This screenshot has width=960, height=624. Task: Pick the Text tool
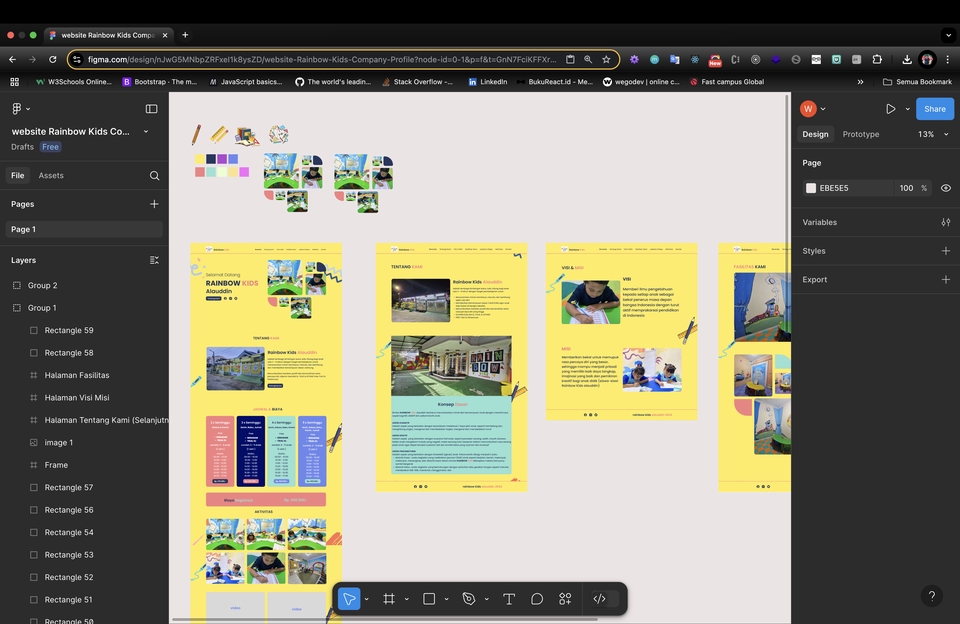(x=509, y=599)
